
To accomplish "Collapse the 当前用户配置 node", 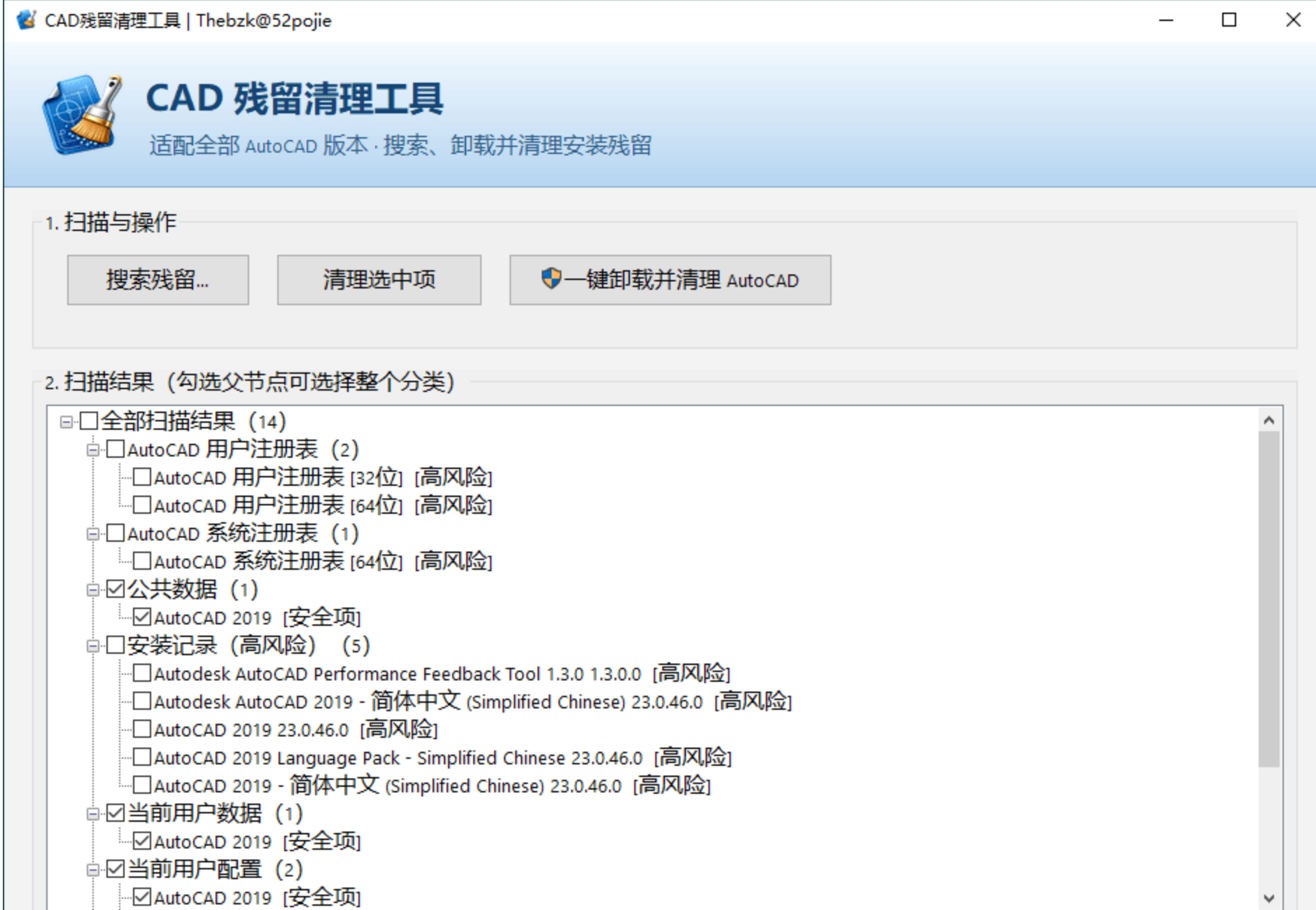I will pos(92,870).
